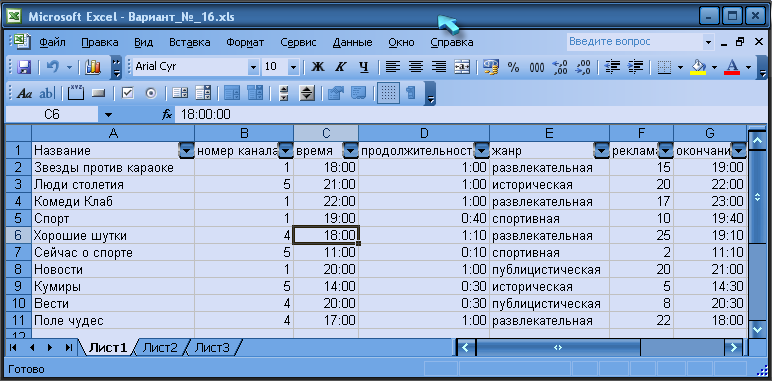Select the Label (Aa) form control

tap(24, 93)
